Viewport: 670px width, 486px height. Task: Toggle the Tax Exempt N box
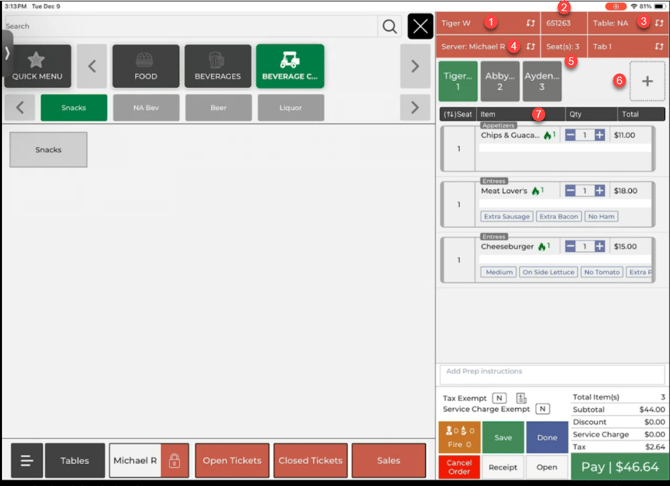pyautogui.click(x=498, y=398)
